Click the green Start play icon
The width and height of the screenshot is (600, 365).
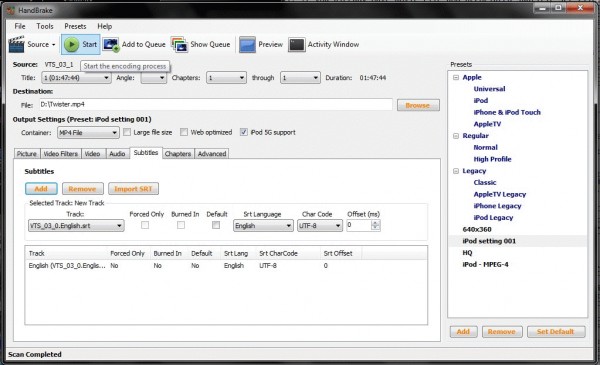[72, 45]
